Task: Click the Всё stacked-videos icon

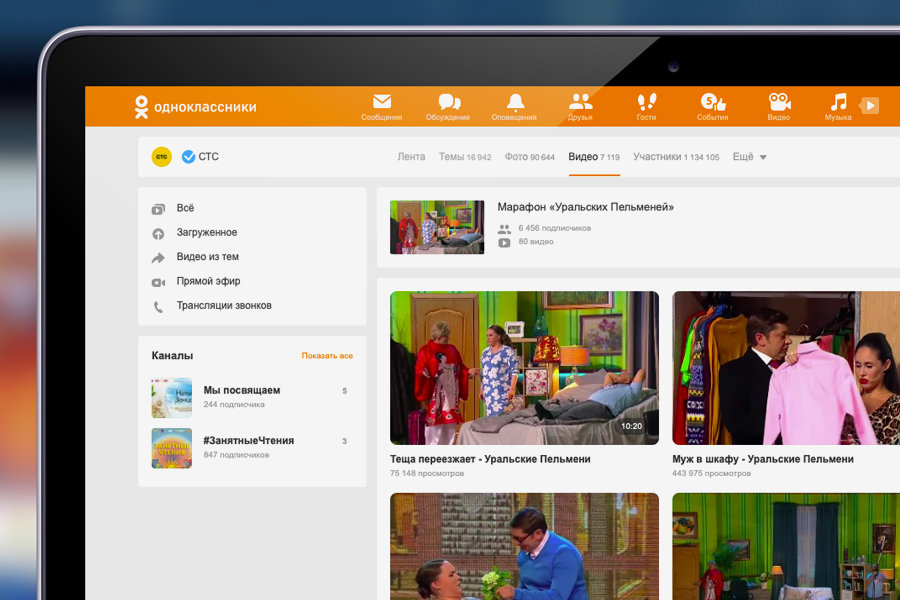Action: coord(158,210)
